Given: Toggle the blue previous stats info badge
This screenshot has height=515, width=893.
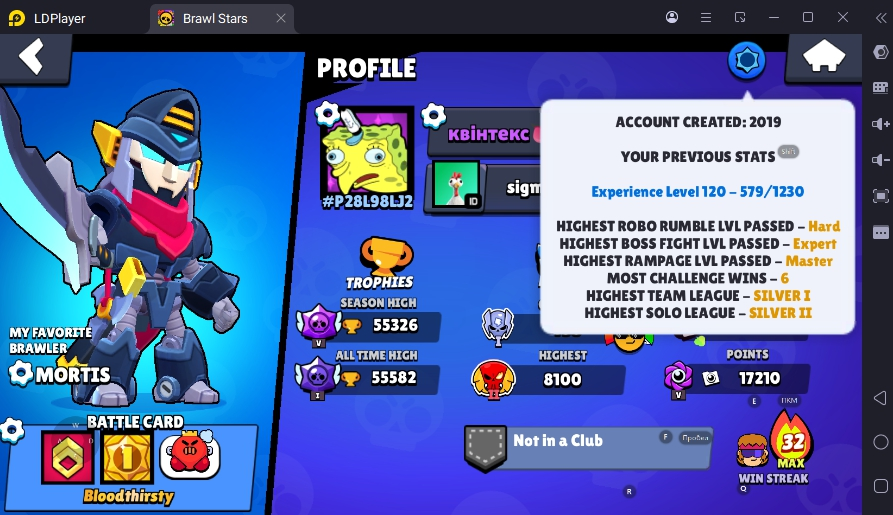Looking at the screenshot, I should (x=746, y=60).
